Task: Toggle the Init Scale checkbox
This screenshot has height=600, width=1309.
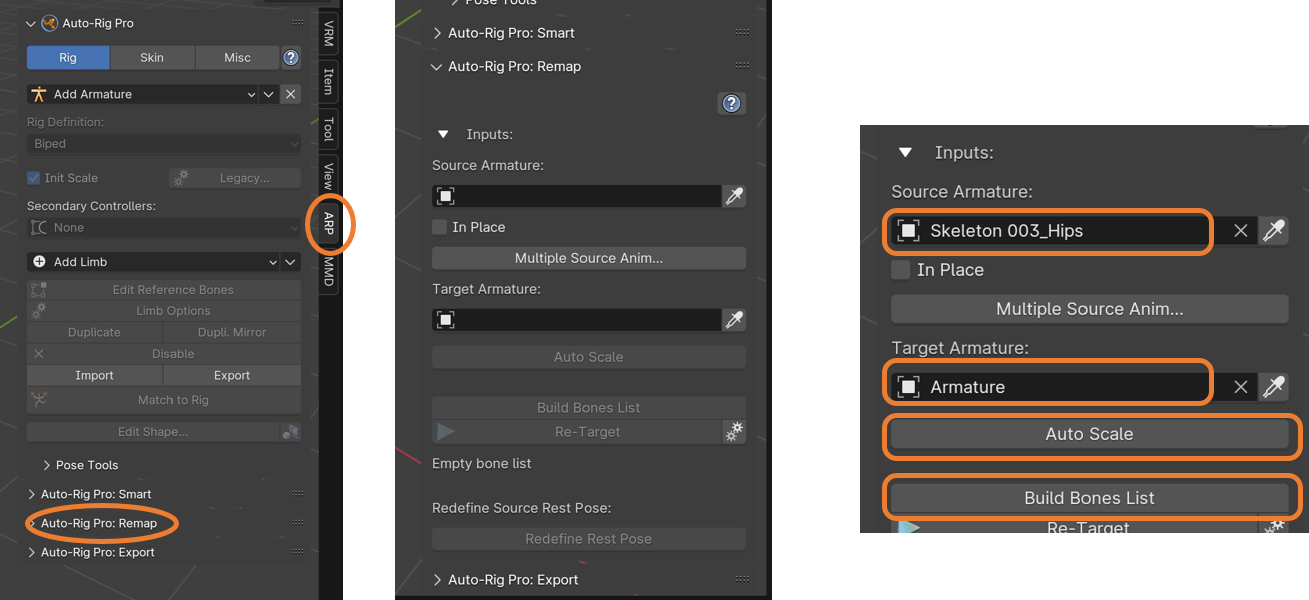Action: pos(34,178)
